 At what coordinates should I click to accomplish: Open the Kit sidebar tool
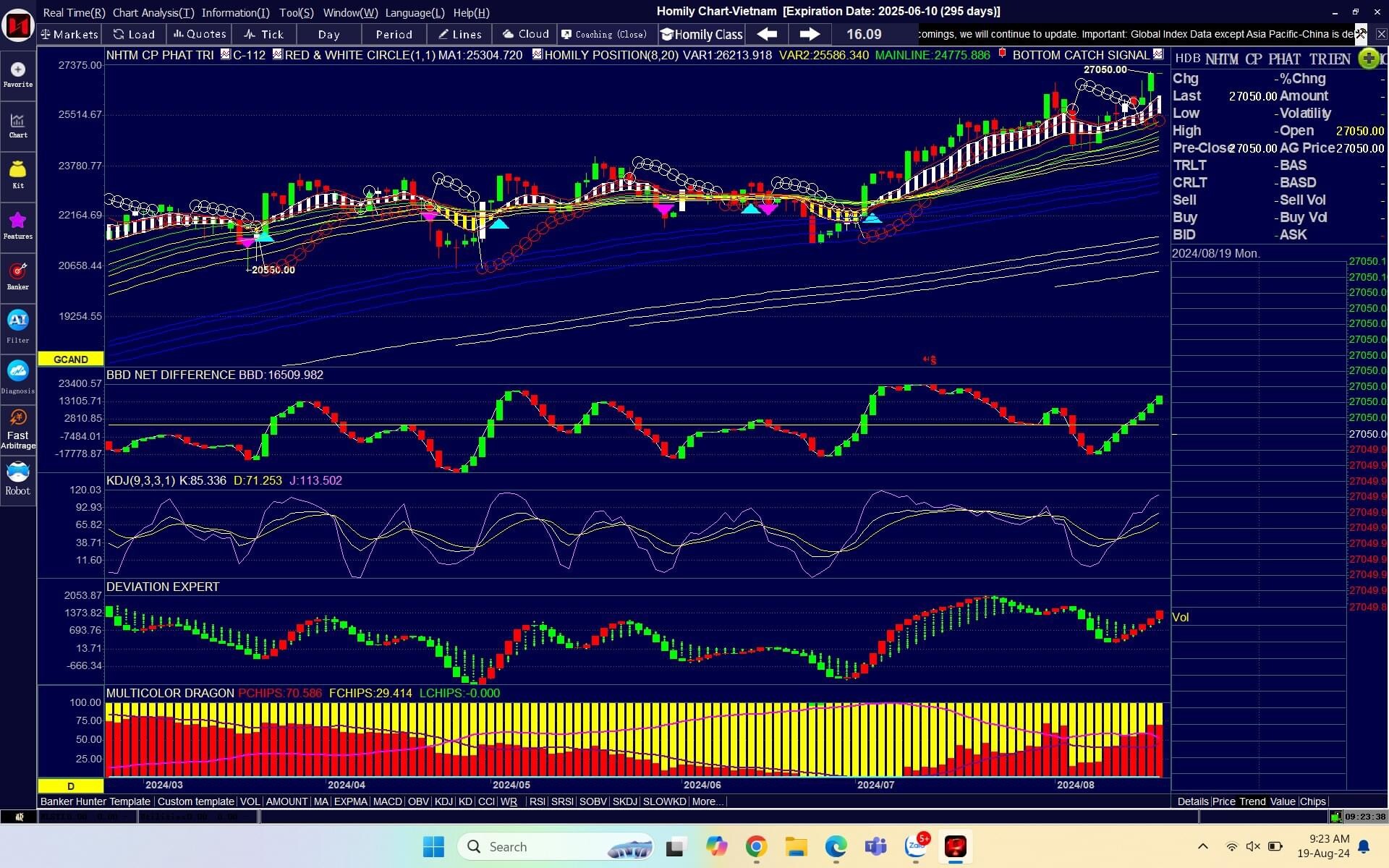[x=17, y=176]
